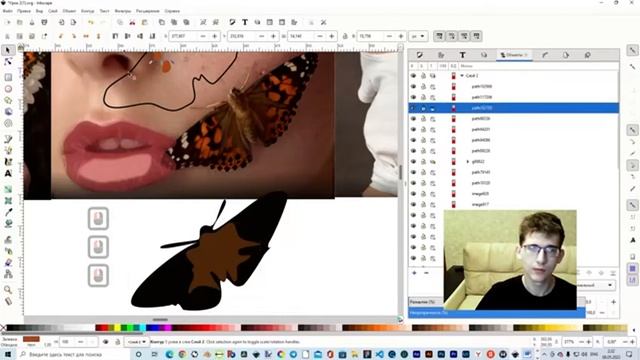
Task: Toggle lock on the highlighted path row
Action: click(x=423, y=108)
